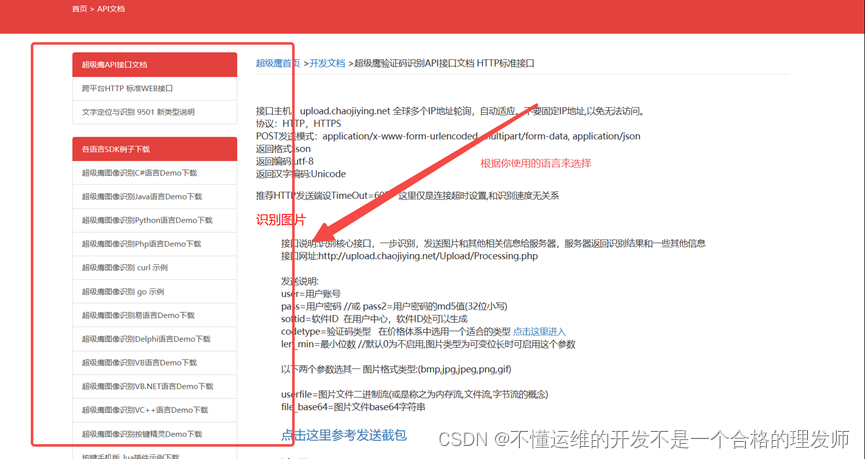Click the breadcrumb text 超级鹰验证码识别API接口文档 HTTP标准接口

pos(444,63)
